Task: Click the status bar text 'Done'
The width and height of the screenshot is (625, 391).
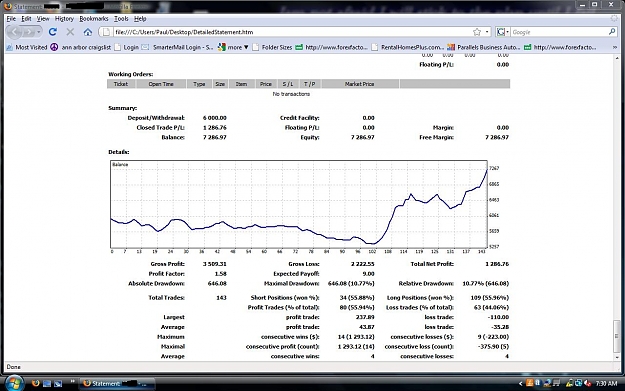Action: 14,367
